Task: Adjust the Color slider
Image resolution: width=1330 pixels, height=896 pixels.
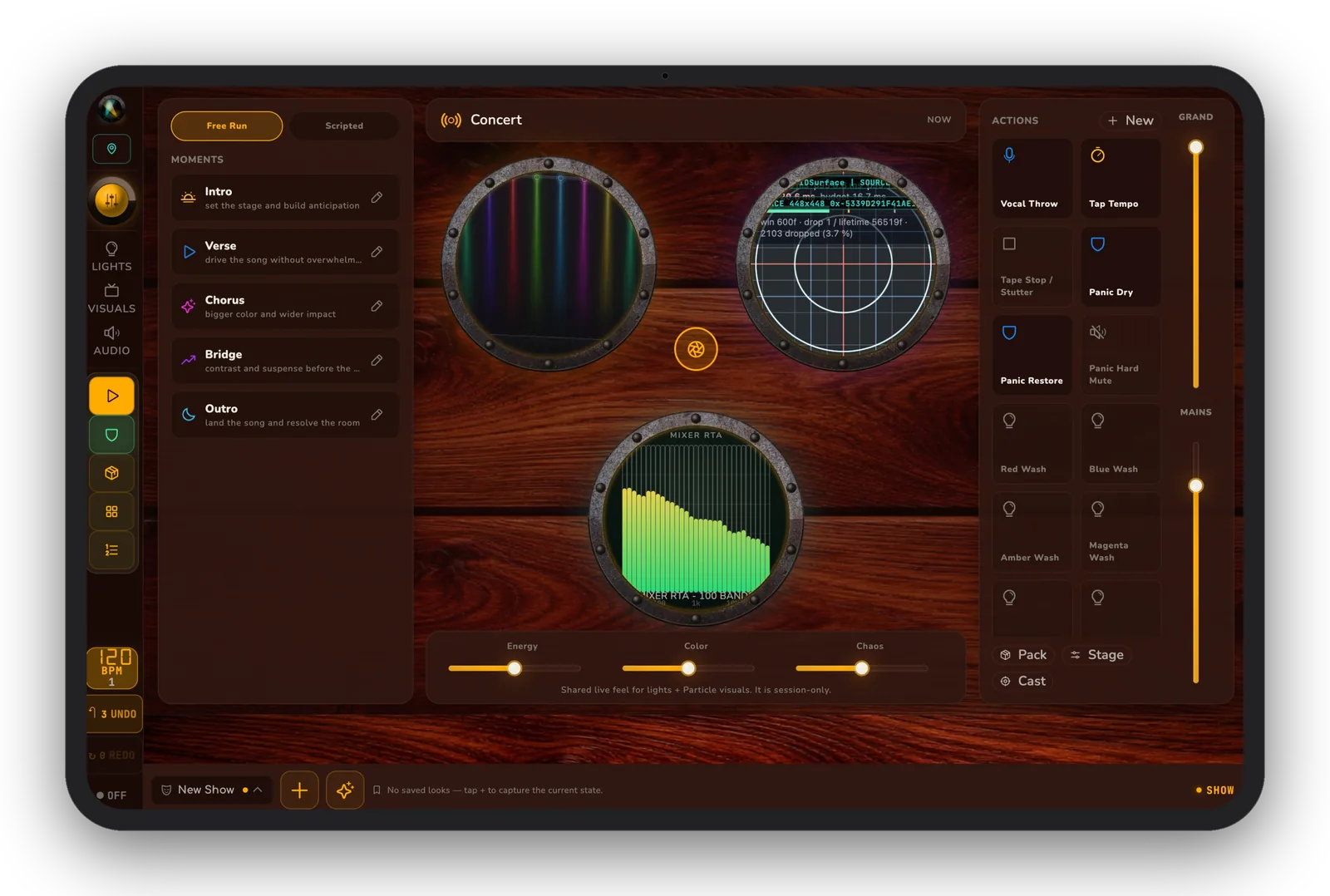Action: pyautogui.click(x=688, y=668)
